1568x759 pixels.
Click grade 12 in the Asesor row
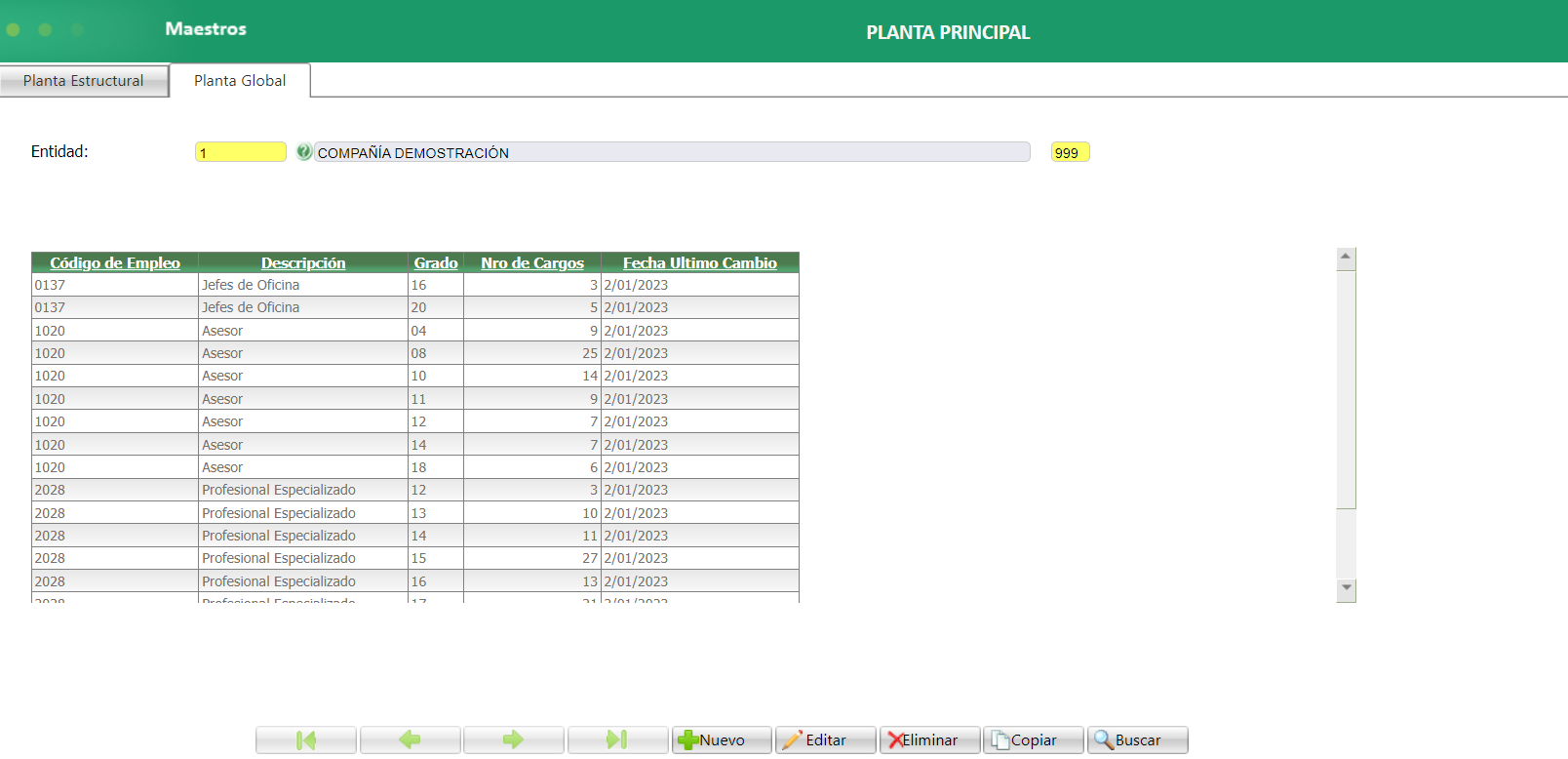418,421
